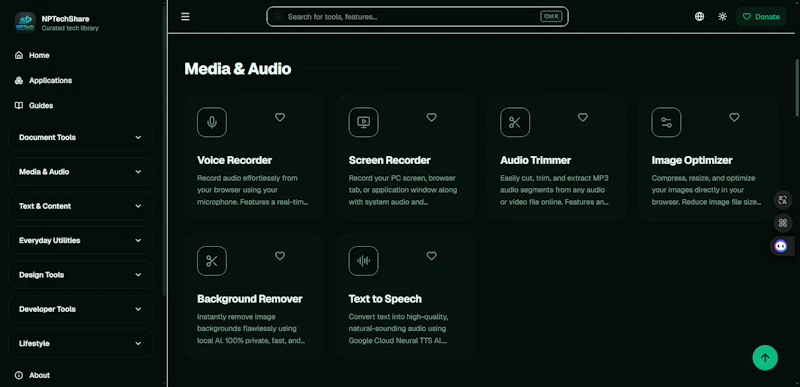This screenshot has height=387, width=800.
Task: Open the hamburger menu icon
Action: coord(185,17)
